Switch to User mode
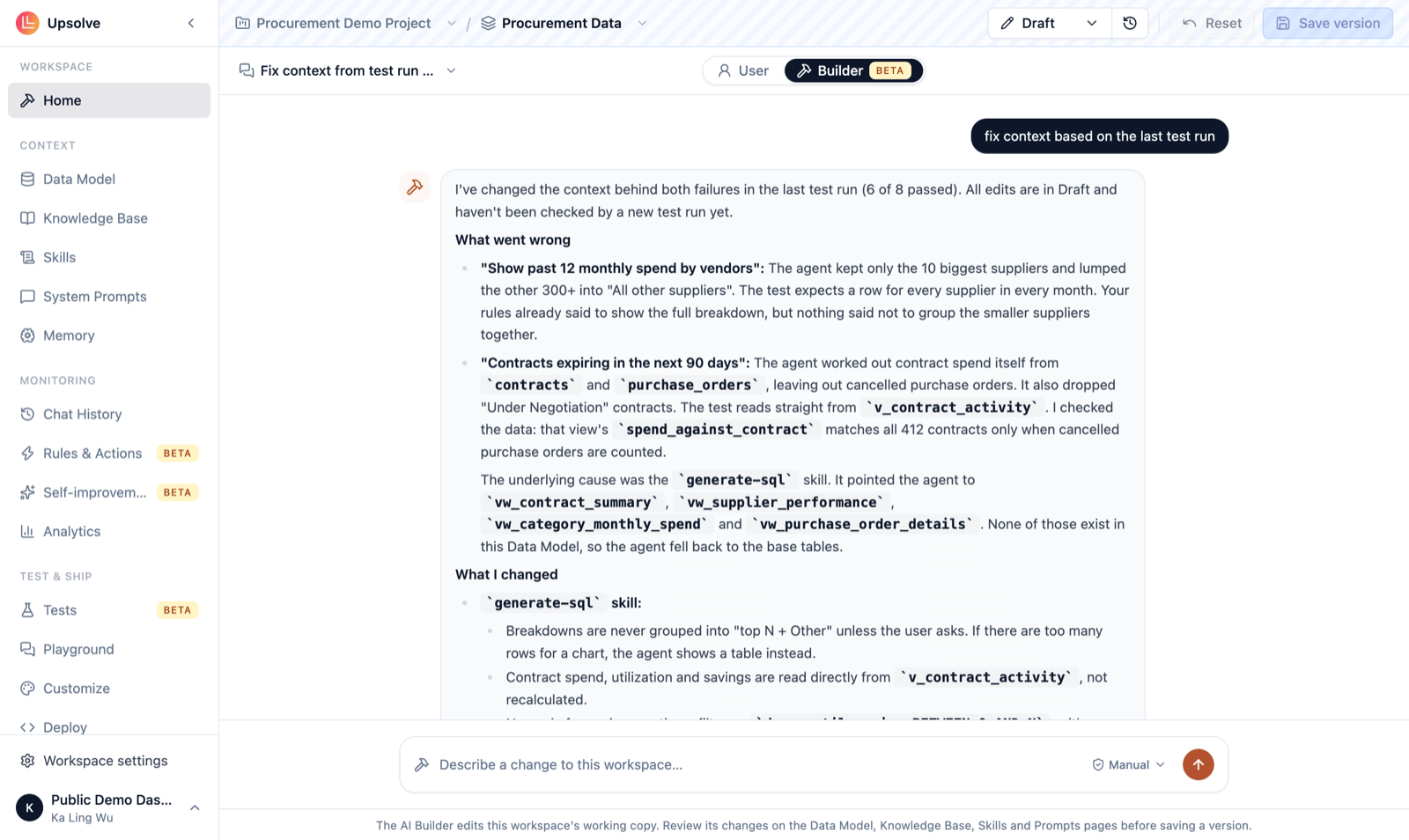The image size is (1409, 840). click(743, 70)
